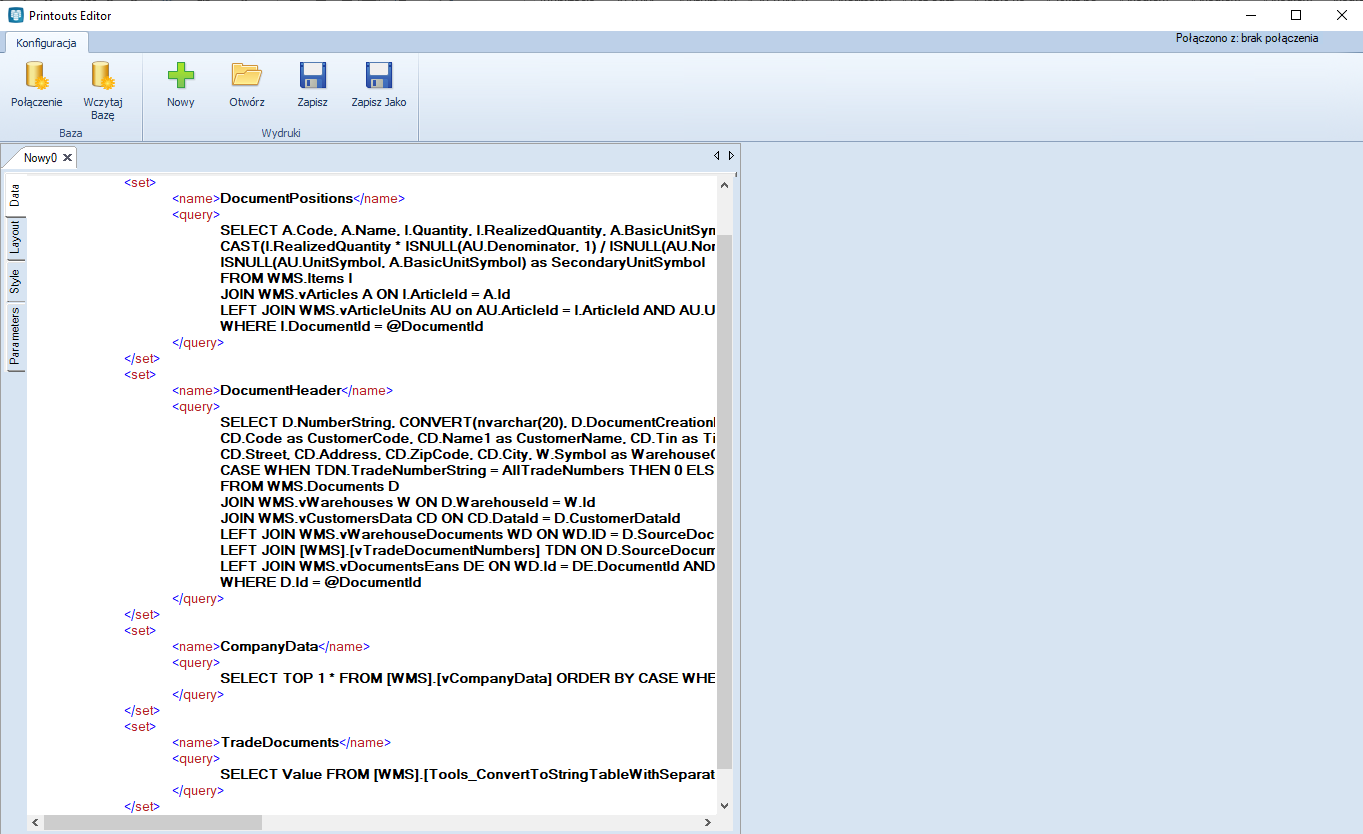1363x834 pixels.
Task: Click the 'JOIN WMS.vWarehouses W' line
Action: (x=408, y=502)
